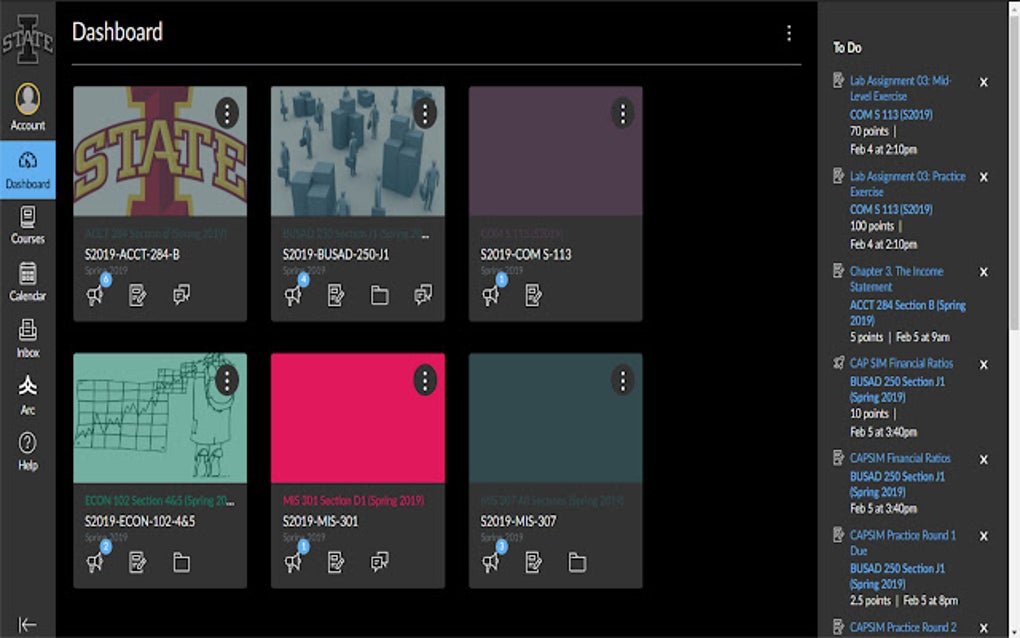Click the S2019-COM S-113 course card image
This screenshot has height=638, width=1020.
click(554, 155)
